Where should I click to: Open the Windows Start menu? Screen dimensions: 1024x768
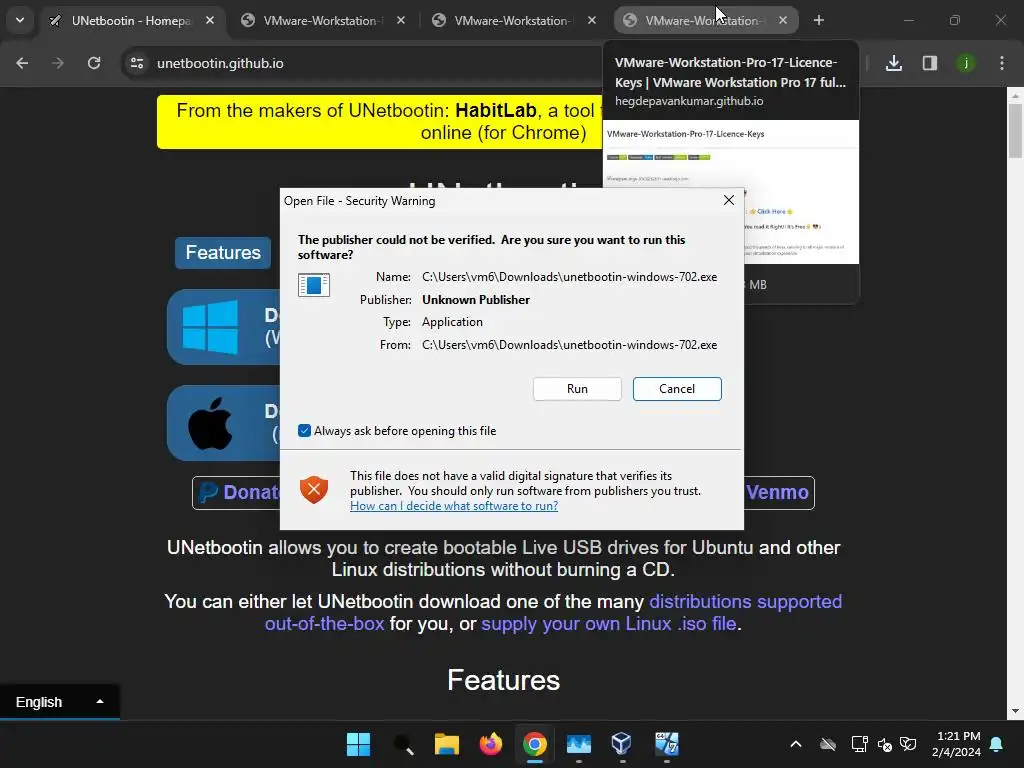pos(358,744)
